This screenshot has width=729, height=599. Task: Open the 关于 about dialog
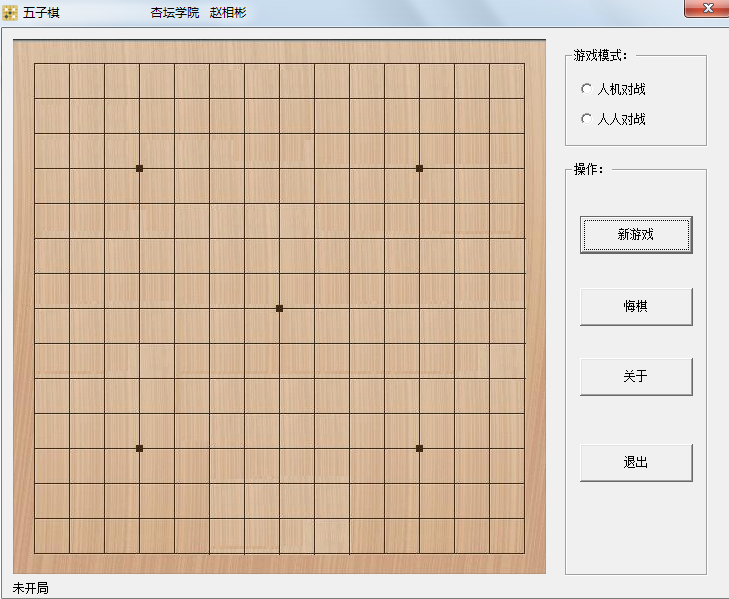(x=636, y=377)
